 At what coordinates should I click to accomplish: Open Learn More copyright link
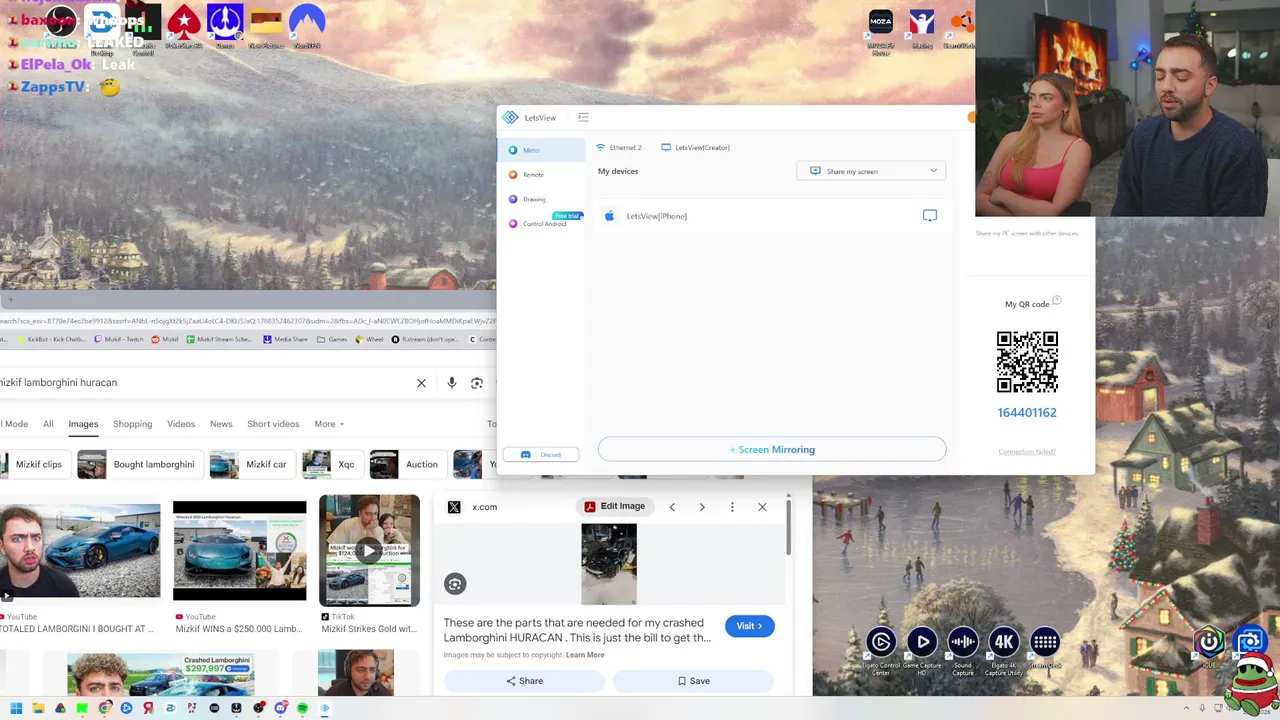click(585, 655)
